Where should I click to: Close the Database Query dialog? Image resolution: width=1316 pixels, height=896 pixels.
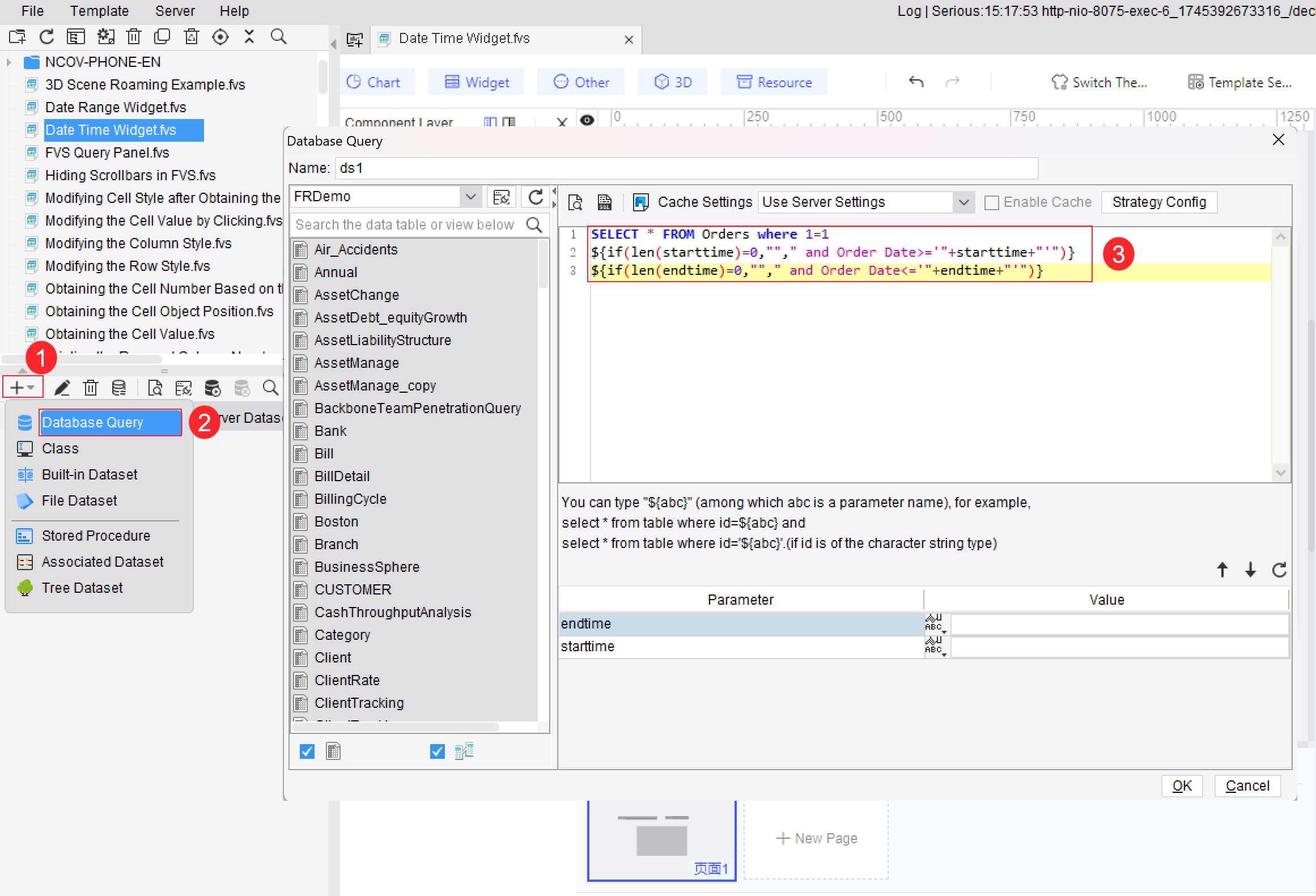tap(1279, 140)
